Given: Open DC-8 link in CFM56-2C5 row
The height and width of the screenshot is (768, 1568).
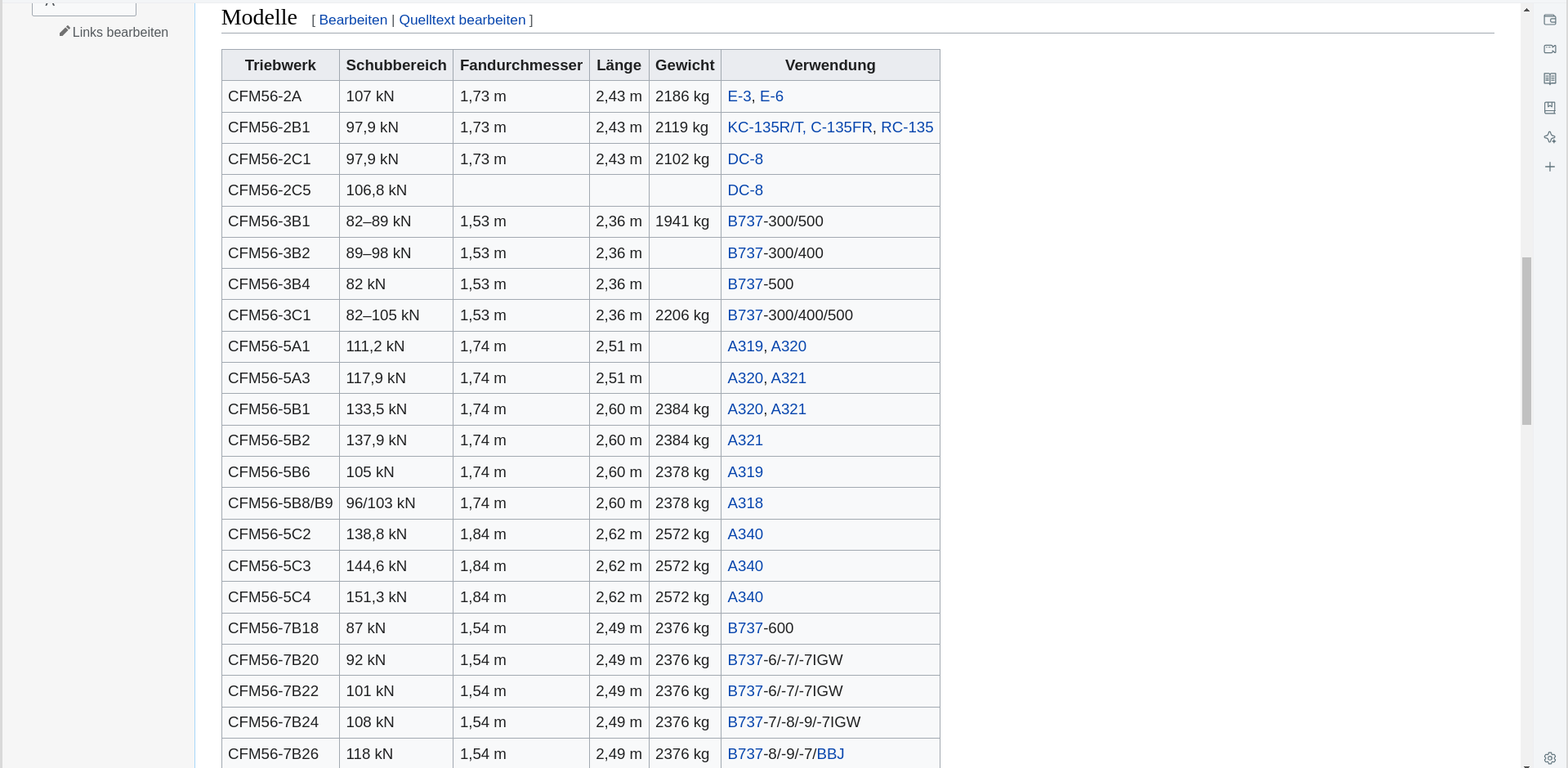Looking at the screenshot, I should click(745, 190).
